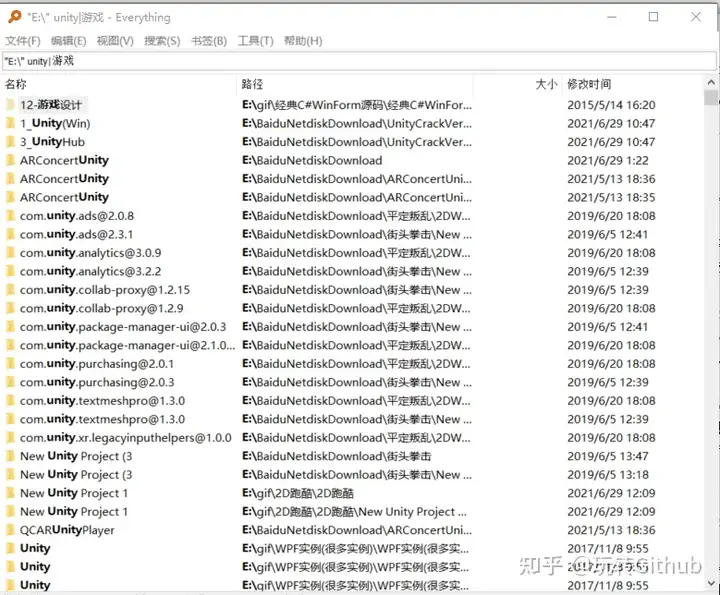Viewport: 720px width, 595px height.
Task: Open the 书签(B) menu
Action: (x=209, y=41)
